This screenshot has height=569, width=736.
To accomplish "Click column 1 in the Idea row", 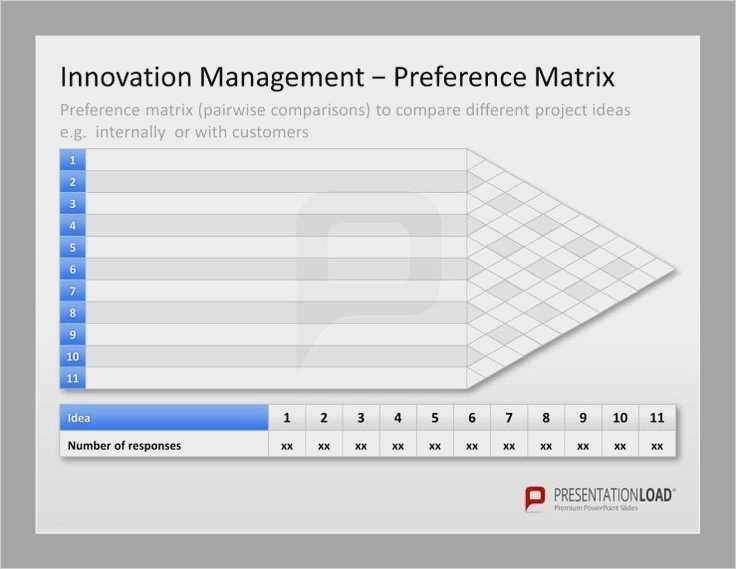I will coord(287,418).
